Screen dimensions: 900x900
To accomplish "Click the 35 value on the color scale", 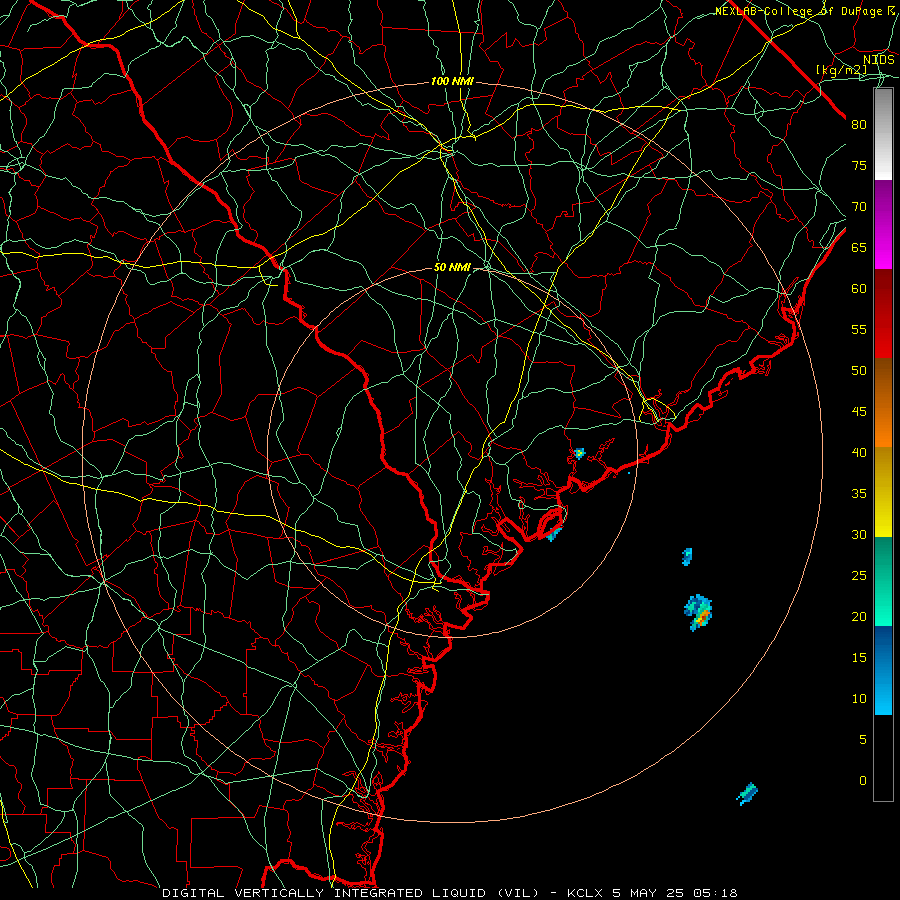I will (x=859, y=494).
